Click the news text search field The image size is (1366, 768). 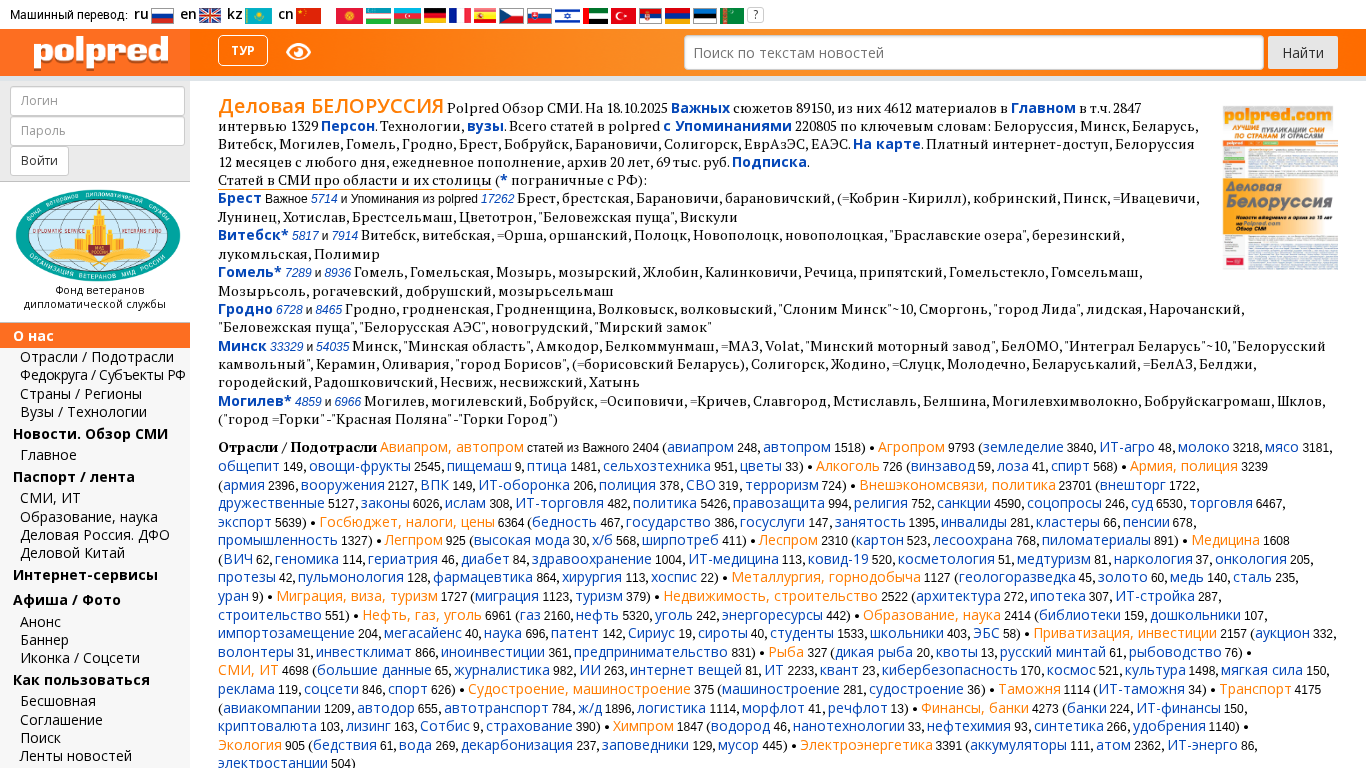pos(971,52)
